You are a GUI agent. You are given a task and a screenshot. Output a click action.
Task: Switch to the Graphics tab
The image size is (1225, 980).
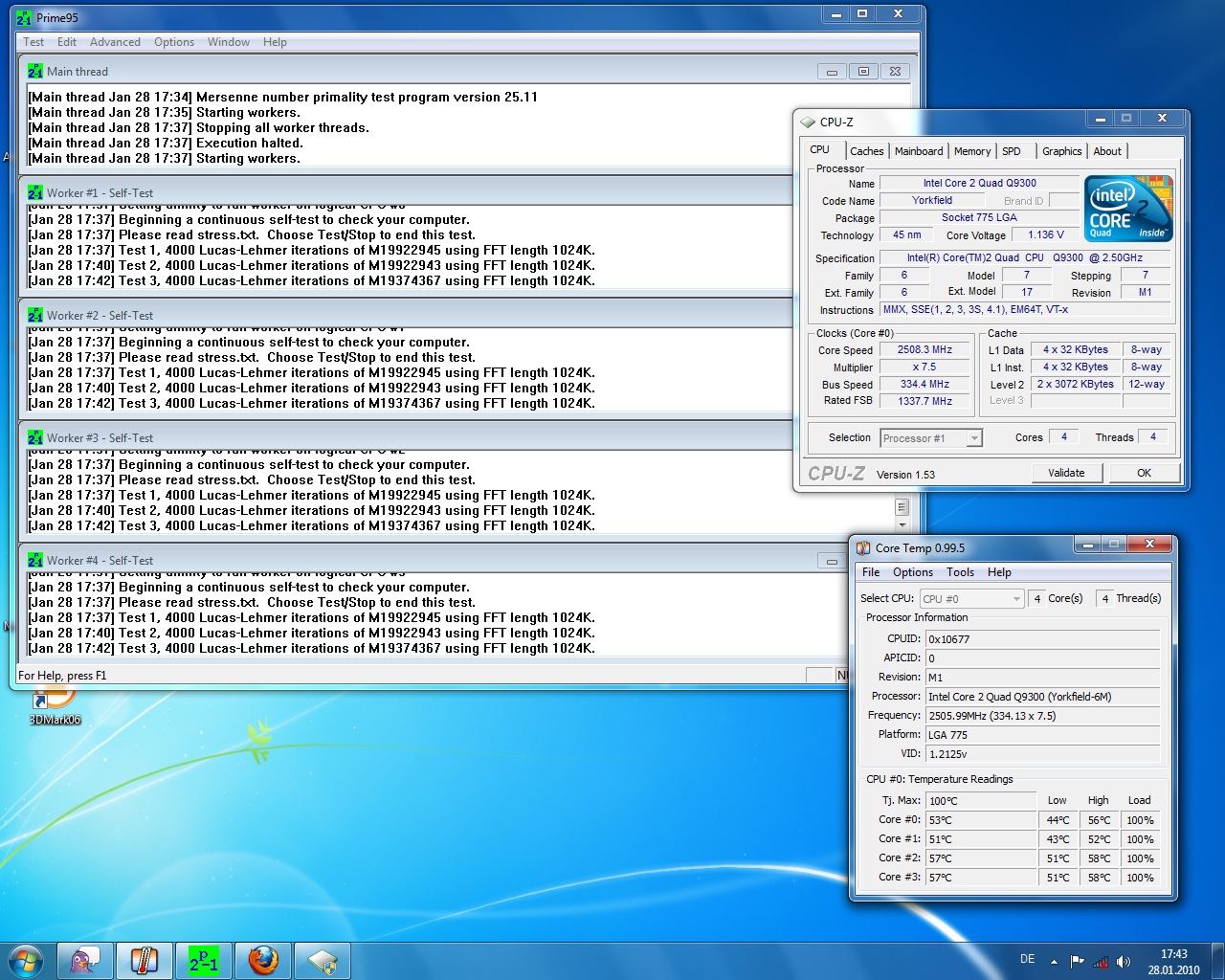click(1062, 151)
